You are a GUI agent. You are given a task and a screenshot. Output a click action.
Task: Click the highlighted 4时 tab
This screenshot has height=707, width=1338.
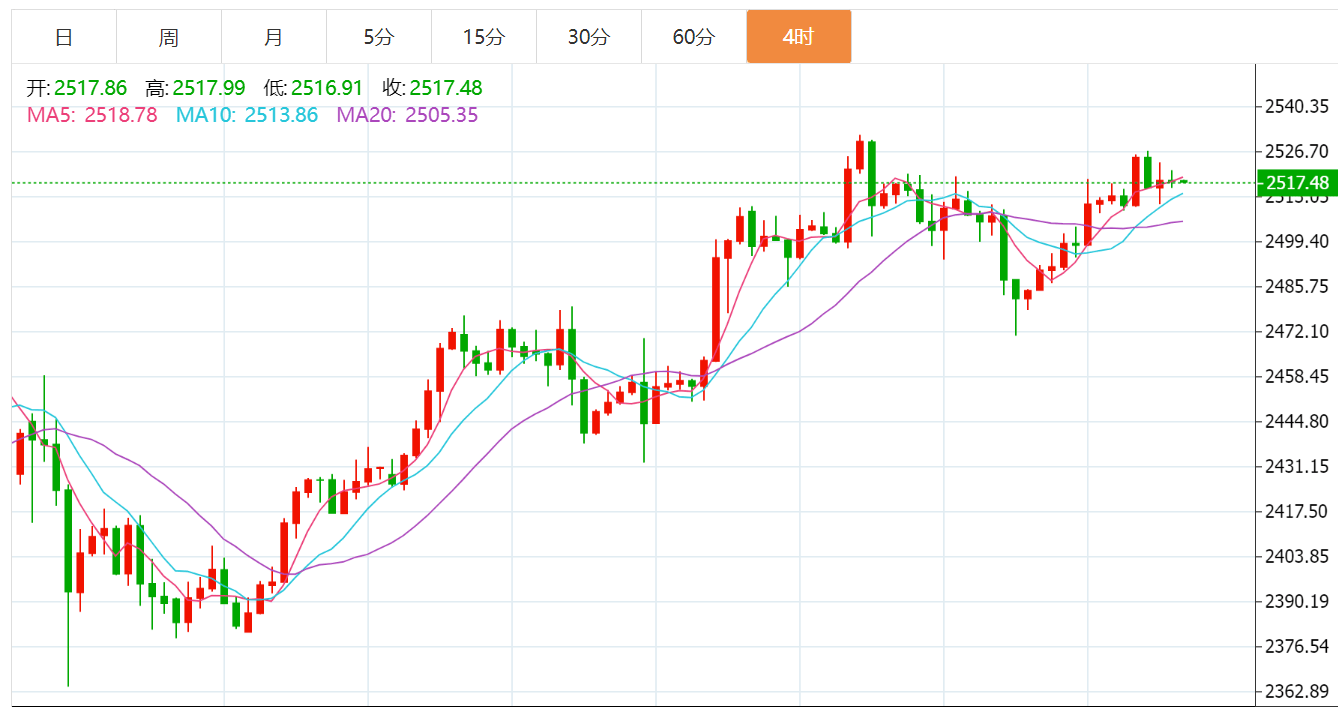tap(799, 37)
